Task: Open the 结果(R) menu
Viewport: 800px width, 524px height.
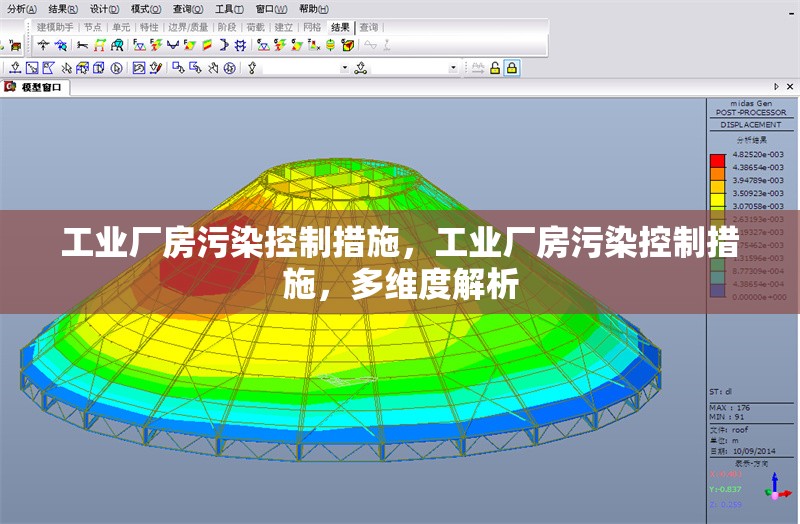Action: [63, 9]
